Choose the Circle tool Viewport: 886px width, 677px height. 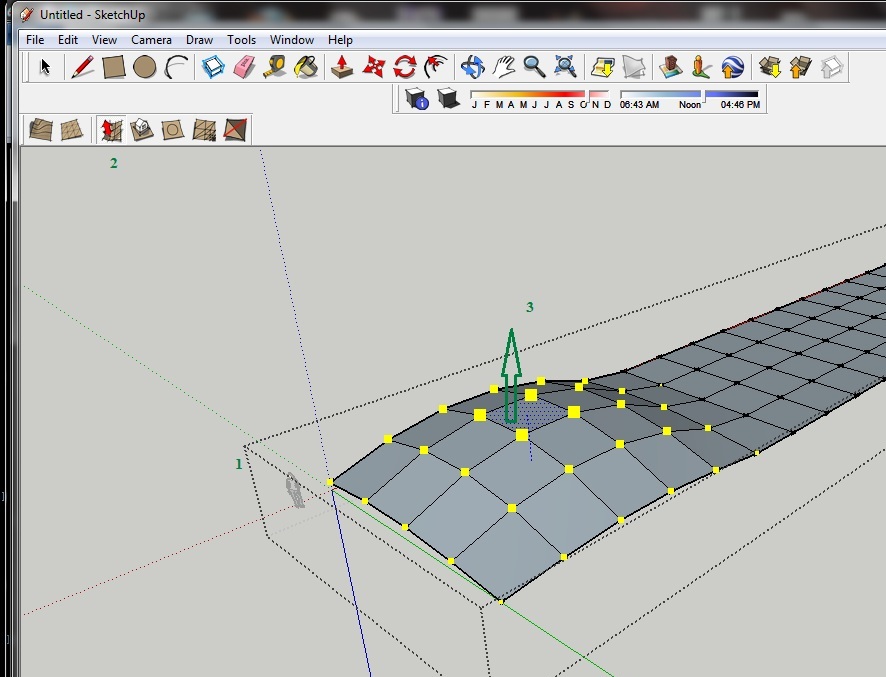[x=145, y=67]
